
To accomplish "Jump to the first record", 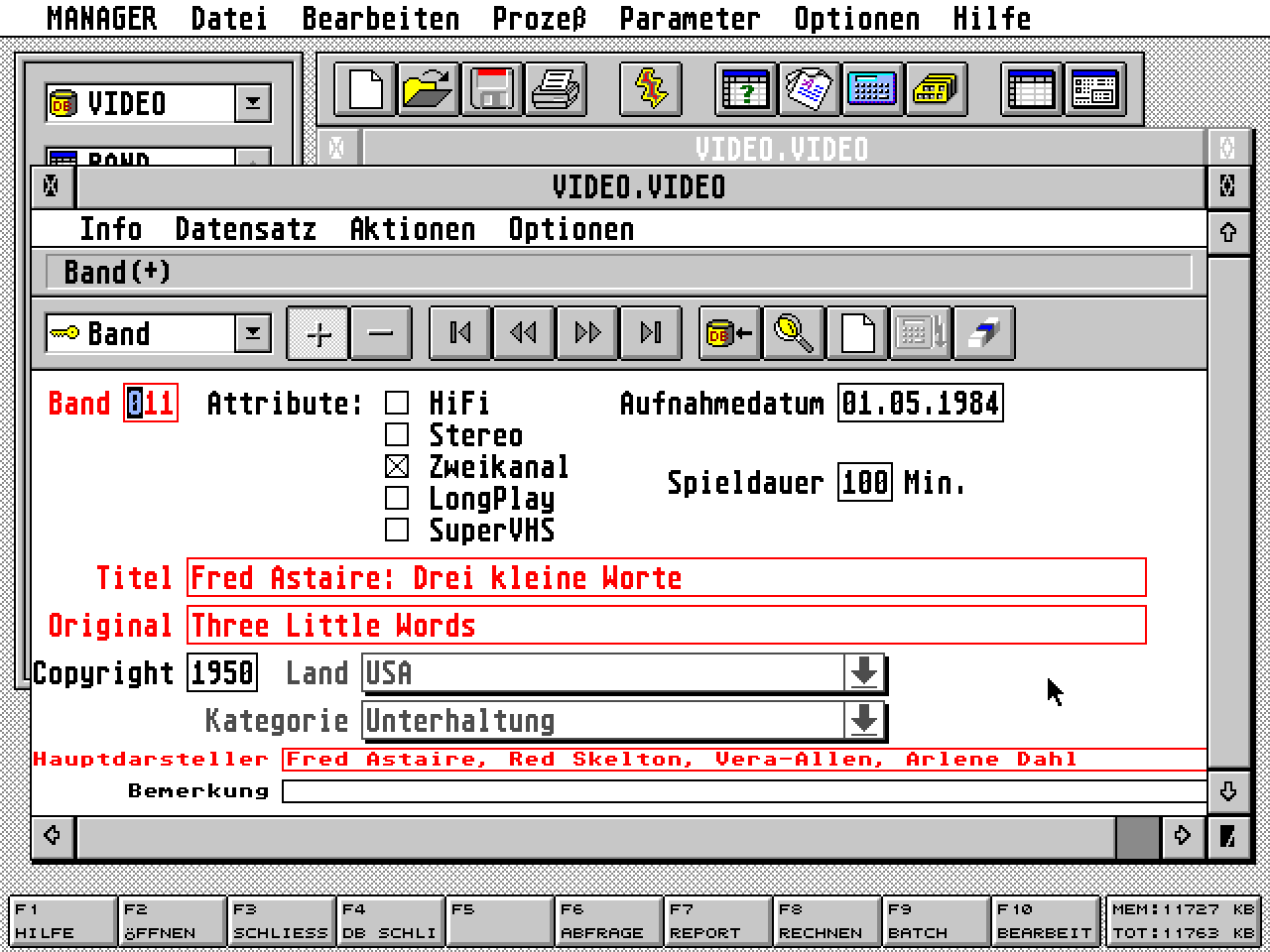I will 459,333.
